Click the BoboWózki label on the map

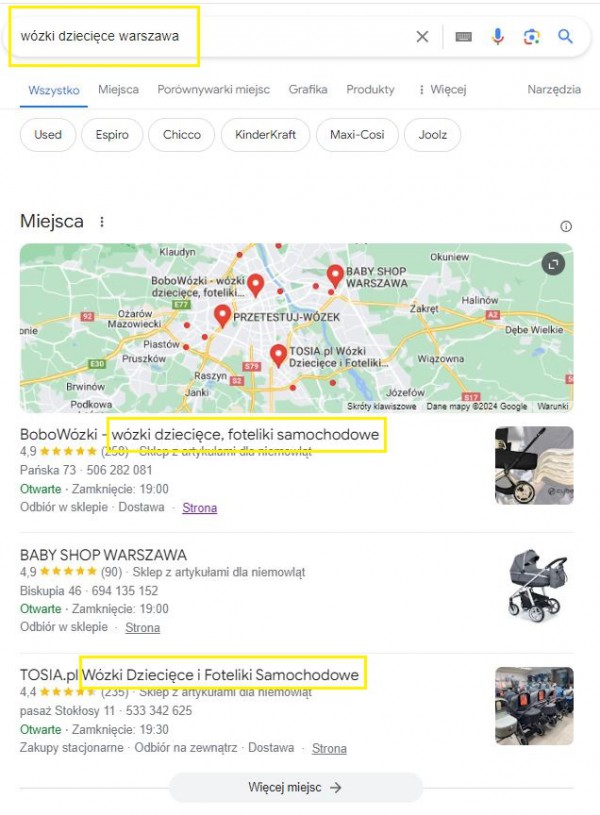[x=198, y=286]
